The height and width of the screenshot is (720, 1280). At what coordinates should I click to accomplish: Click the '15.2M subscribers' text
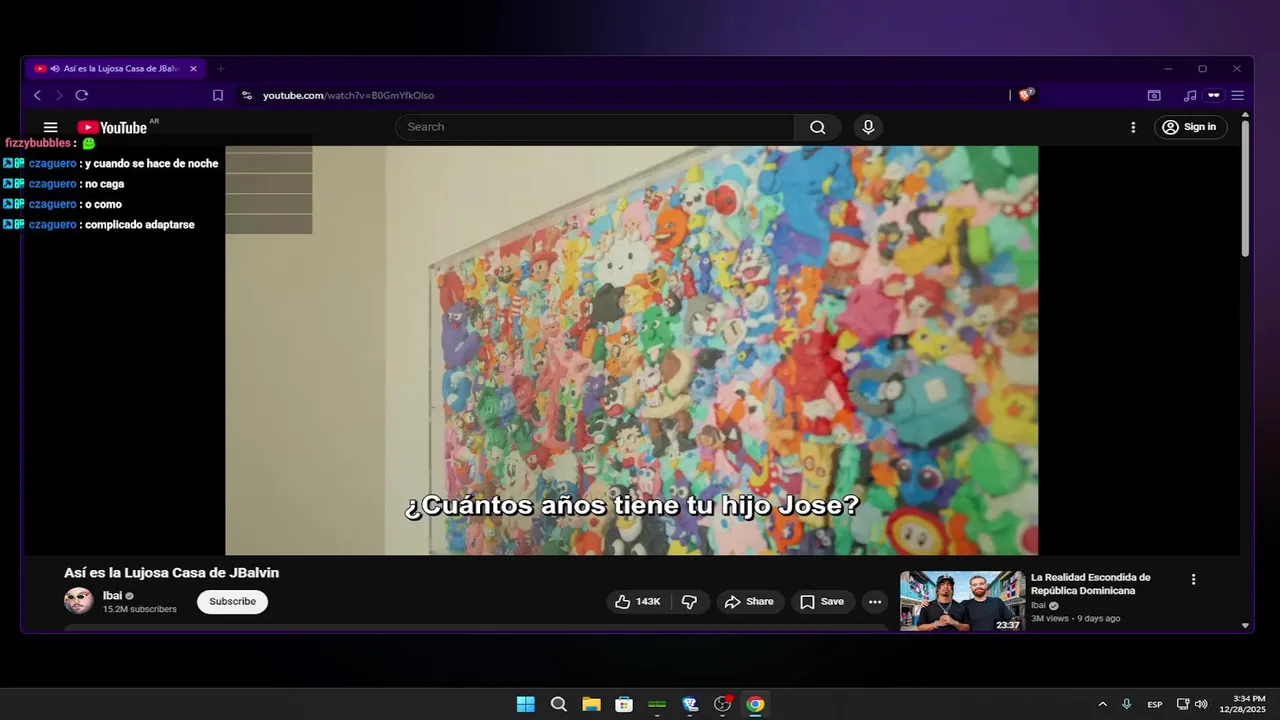[x=140, y=609]
